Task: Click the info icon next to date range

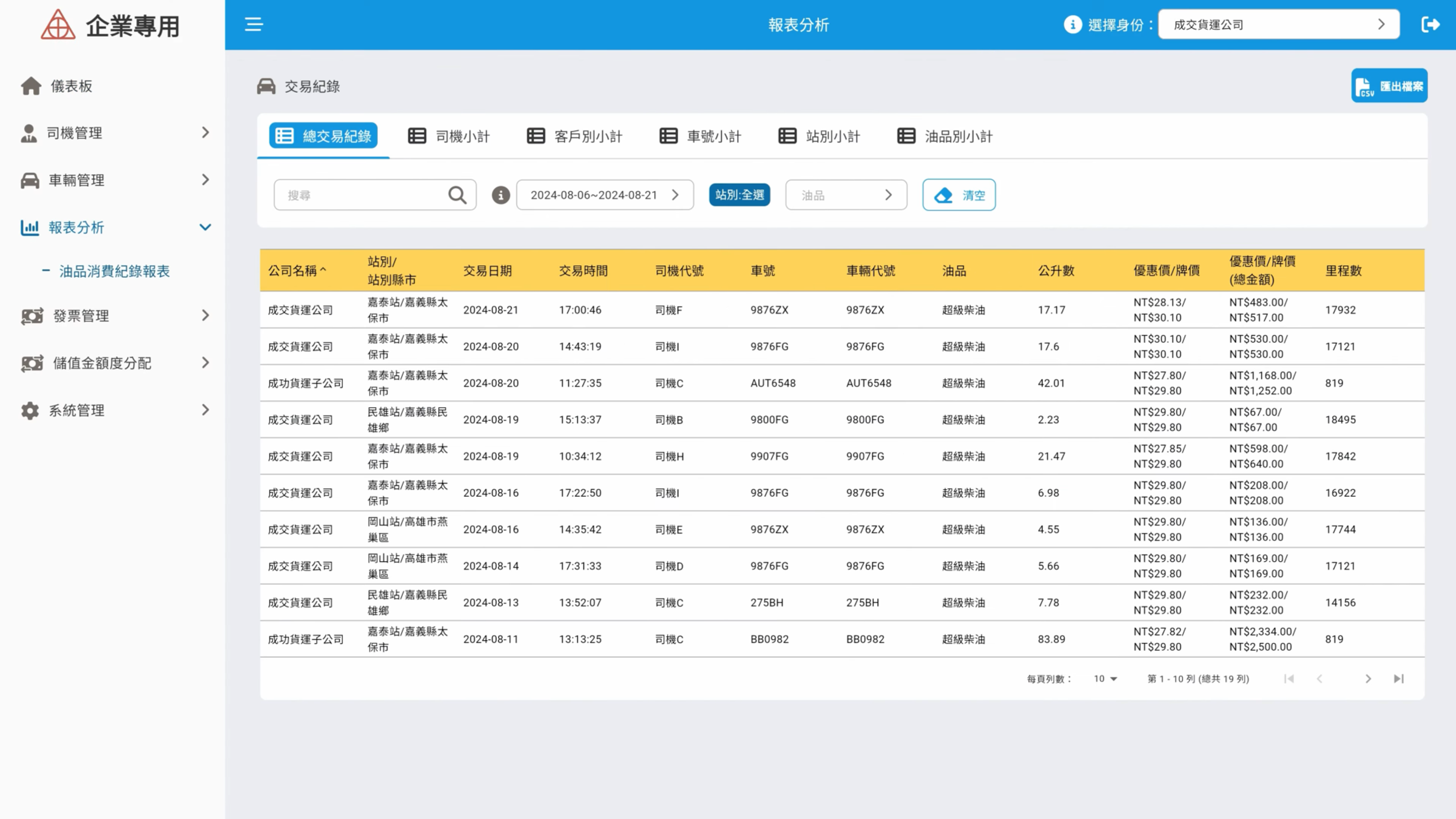Action: (500, 195)
